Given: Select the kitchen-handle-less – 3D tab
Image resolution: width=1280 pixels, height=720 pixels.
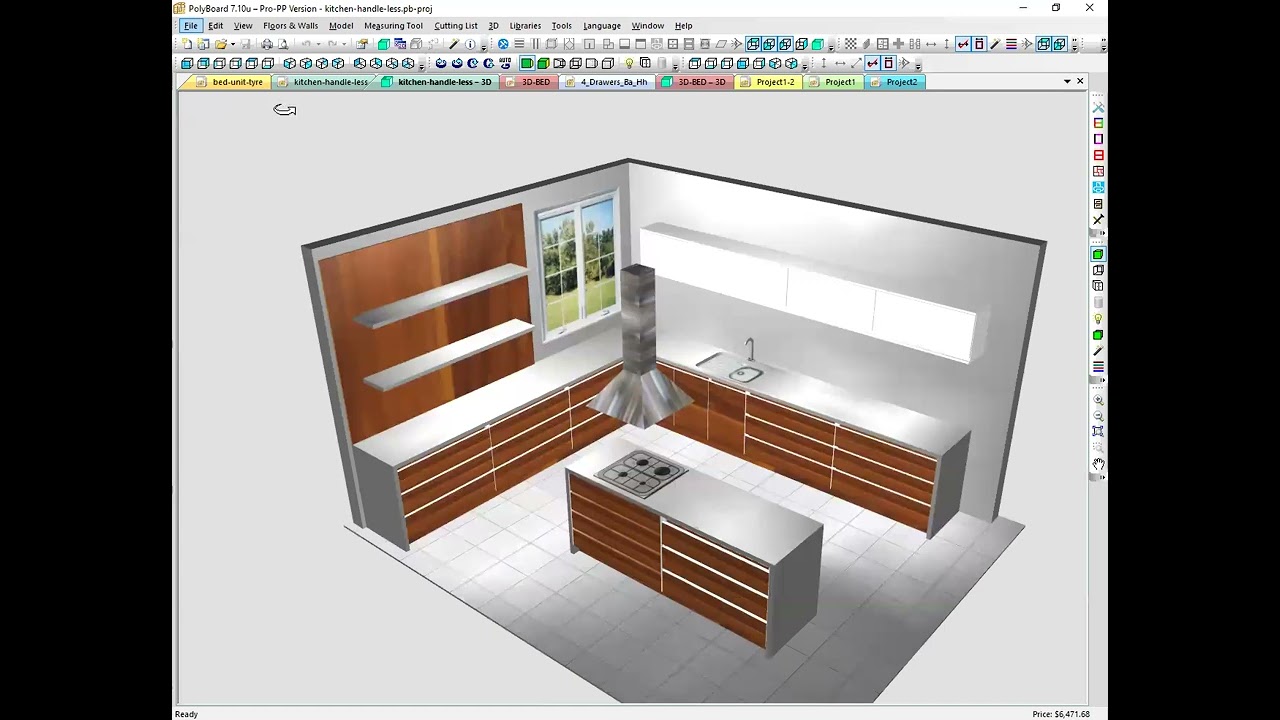Looking at the screenshot, I should [437, 82].
